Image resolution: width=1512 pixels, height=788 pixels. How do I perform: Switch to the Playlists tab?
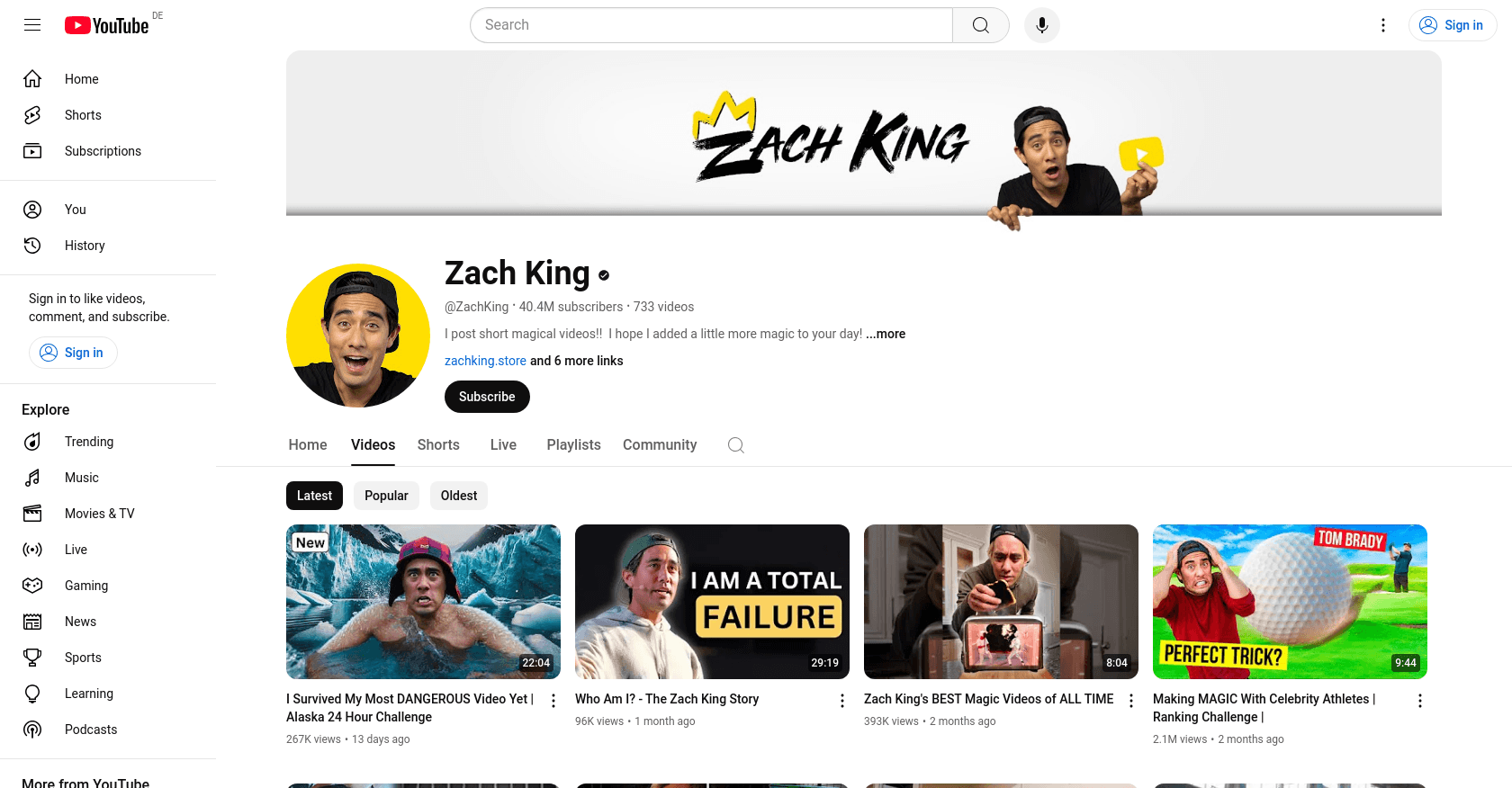[x=573, y=445]
